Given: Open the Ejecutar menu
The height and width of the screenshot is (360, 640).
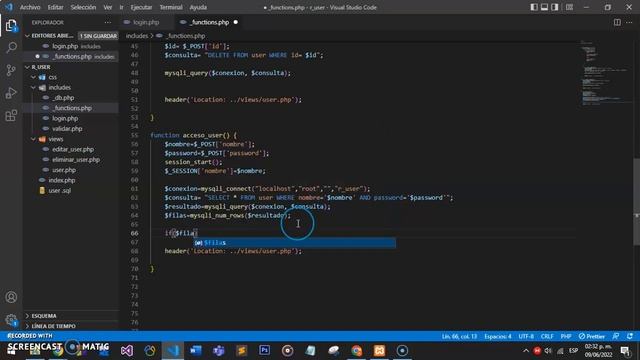Looking at the screenshot, I should (141, 7).
